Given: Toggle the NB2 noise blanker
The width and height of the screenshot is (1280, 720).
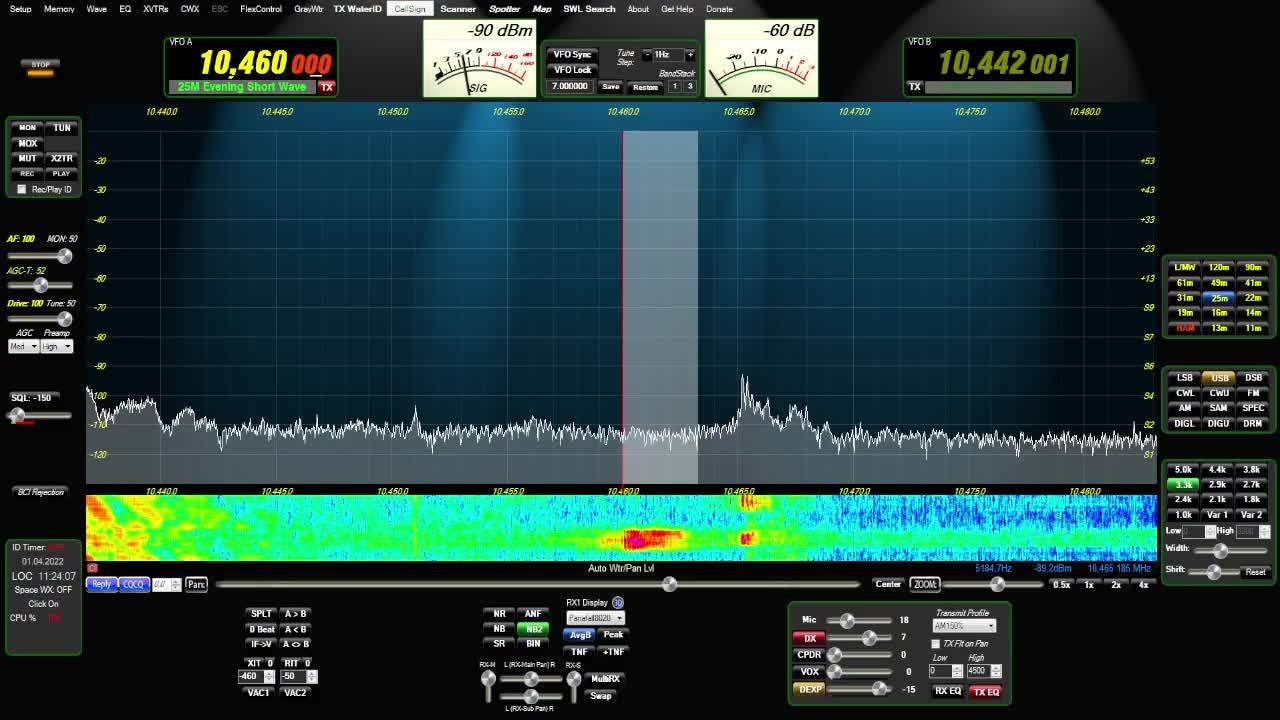Looking at the screenshot, I should 533,629.
